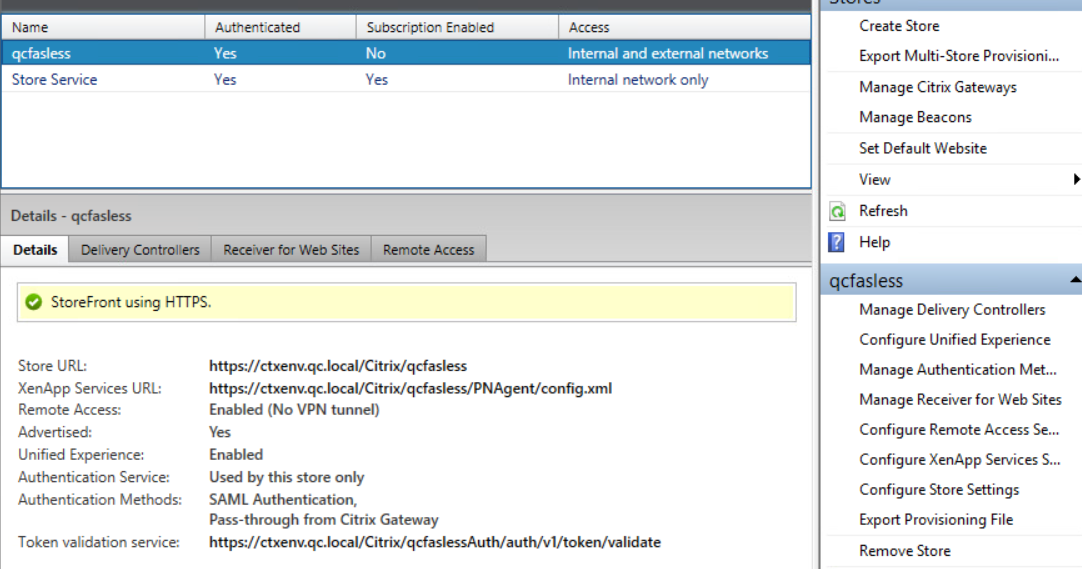The width and height of the screenshot is (1082, 569).
Task: Open Create Store action
Action: click(899, 26)
